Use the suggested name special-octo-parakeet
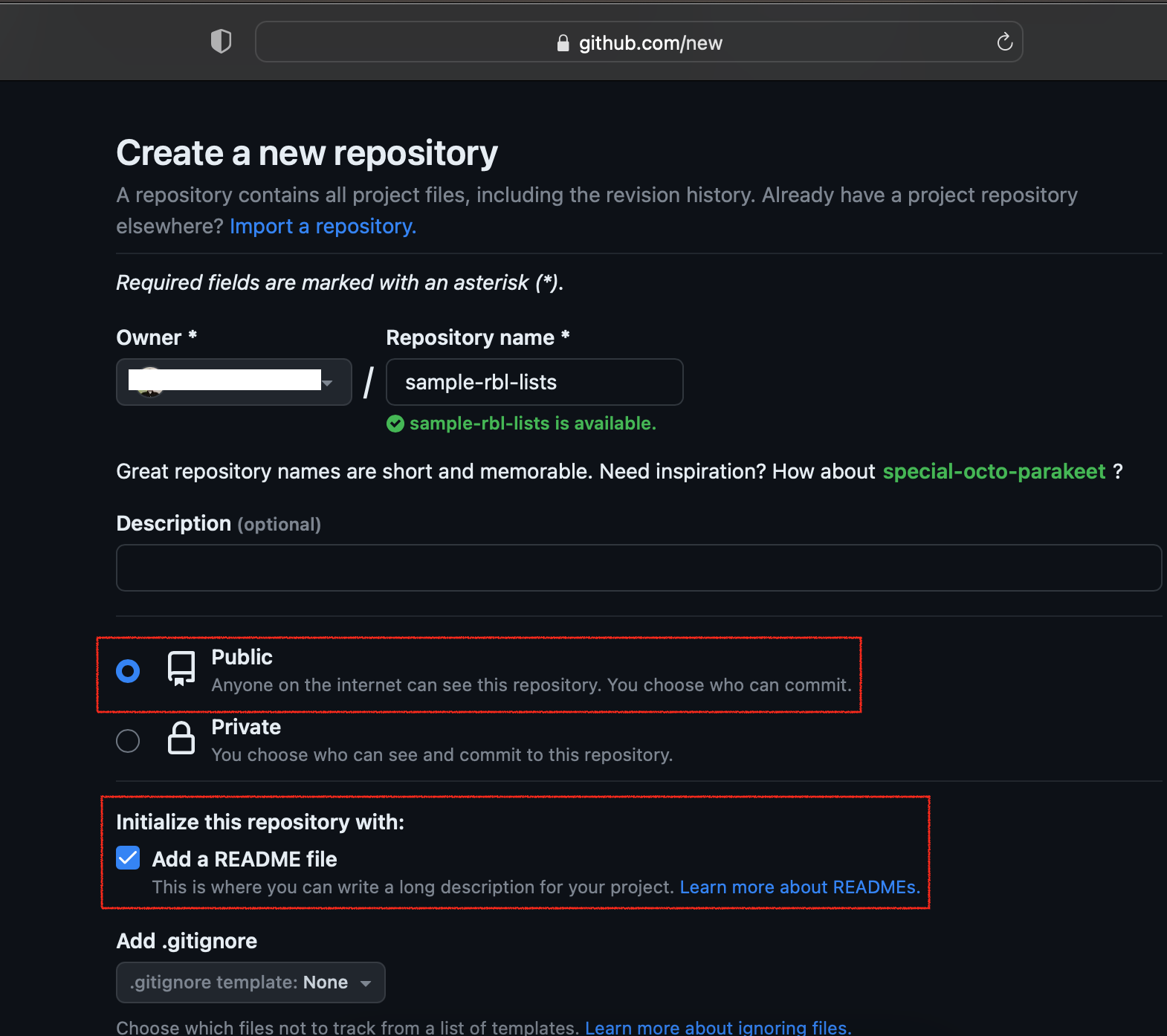Viewport: 1167px width, 1036px height. point(994,471)
